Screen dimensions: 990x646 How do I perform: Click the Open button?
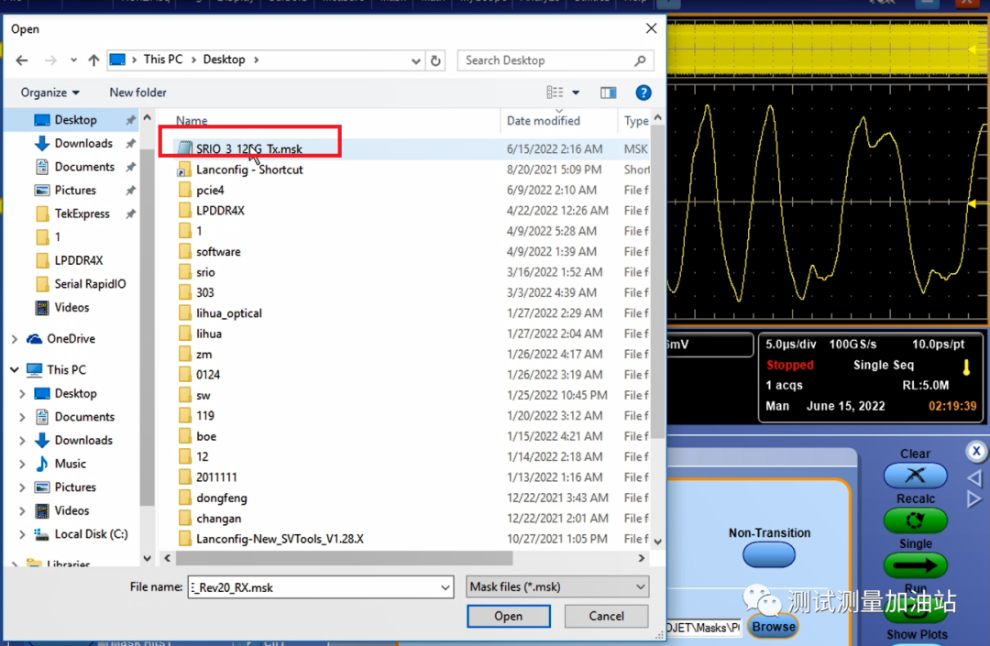pos(508,616)
